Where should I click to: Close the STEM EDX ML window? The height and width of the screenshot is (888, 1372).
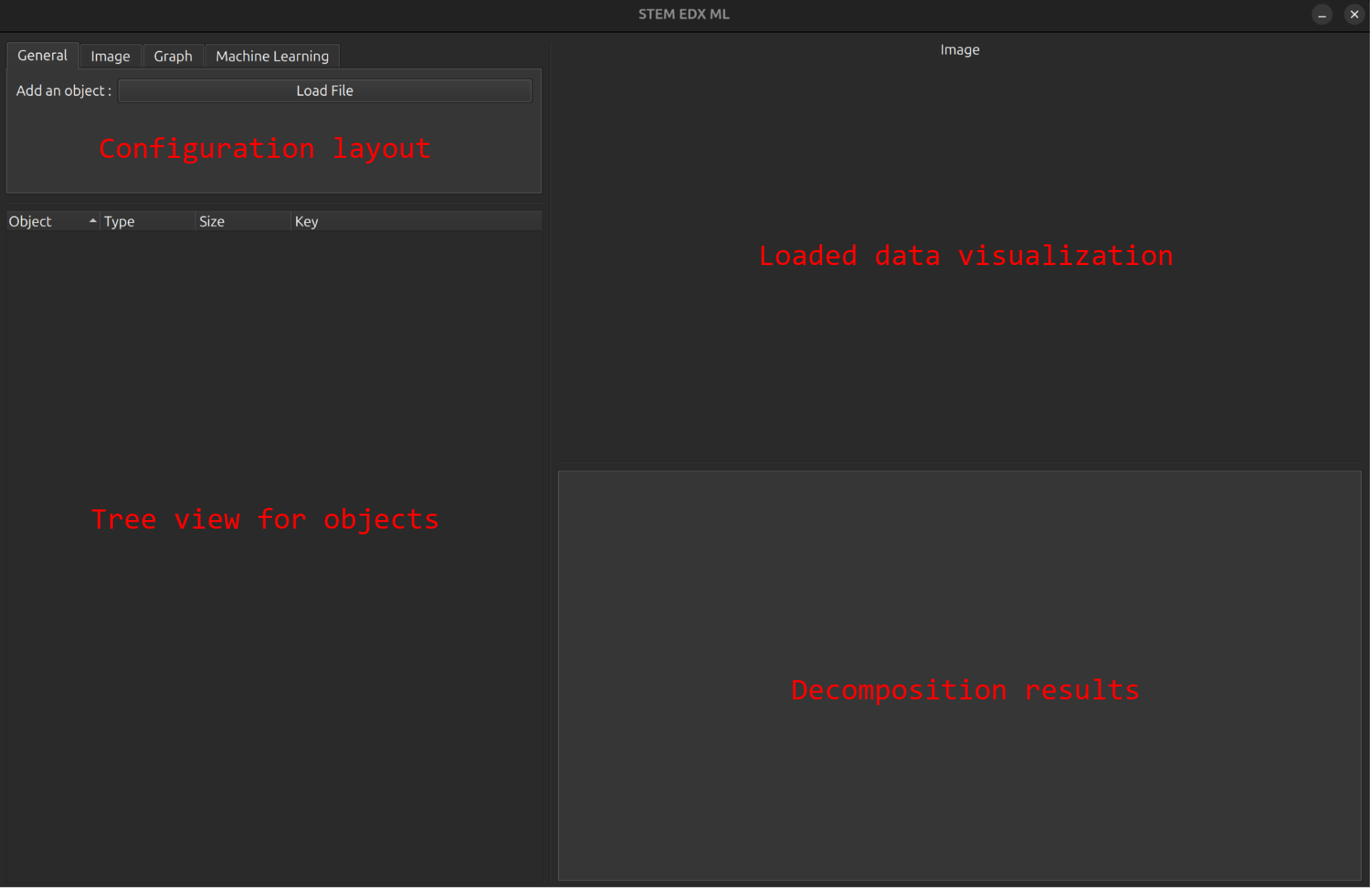coord(1355,14)
